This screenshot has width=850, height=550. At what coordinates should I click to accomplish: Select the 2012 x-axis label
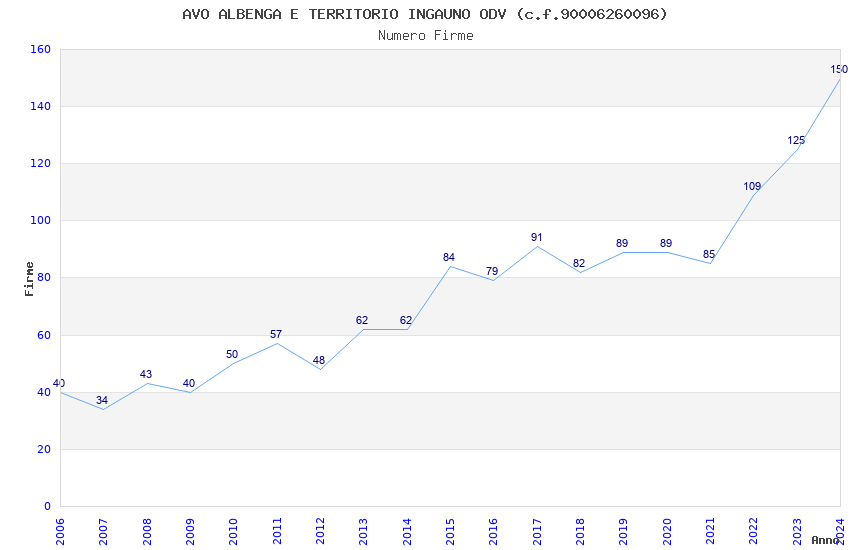[x=320, y=532]
